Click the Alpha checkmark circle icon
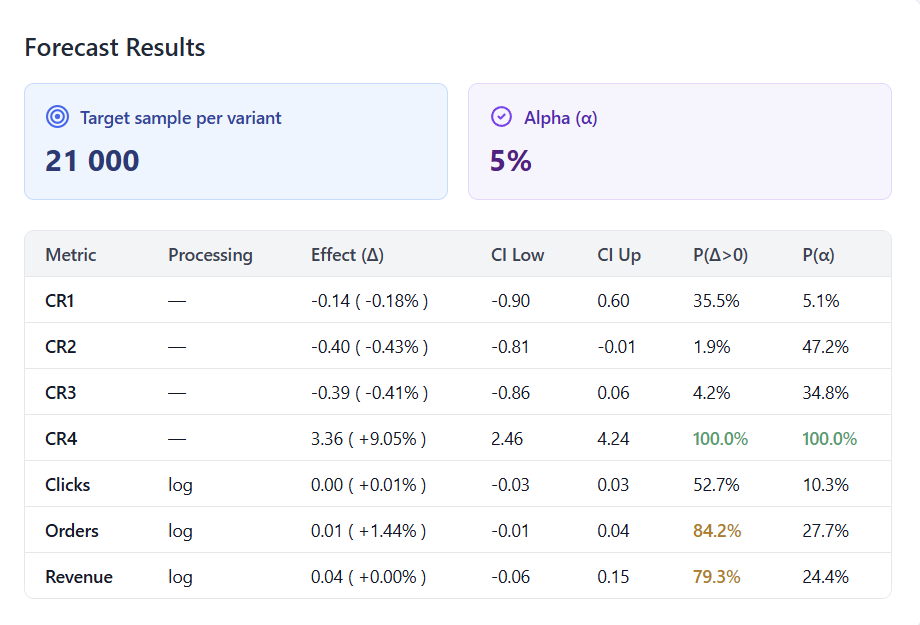This screenshot has height=625, width=920. click(x=500, y=116)
